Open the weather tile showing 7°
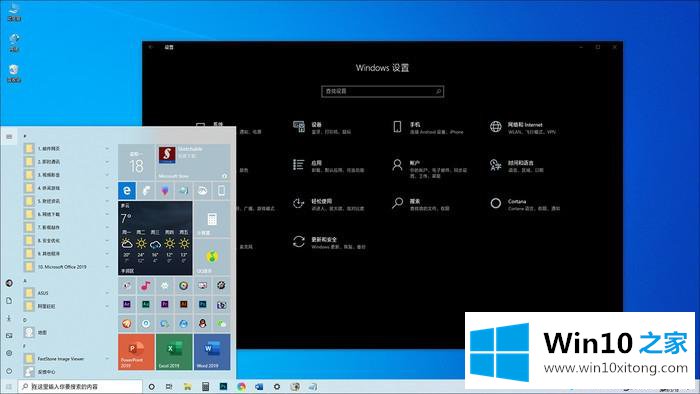700x394 pixels. click(x=155, y=238)
